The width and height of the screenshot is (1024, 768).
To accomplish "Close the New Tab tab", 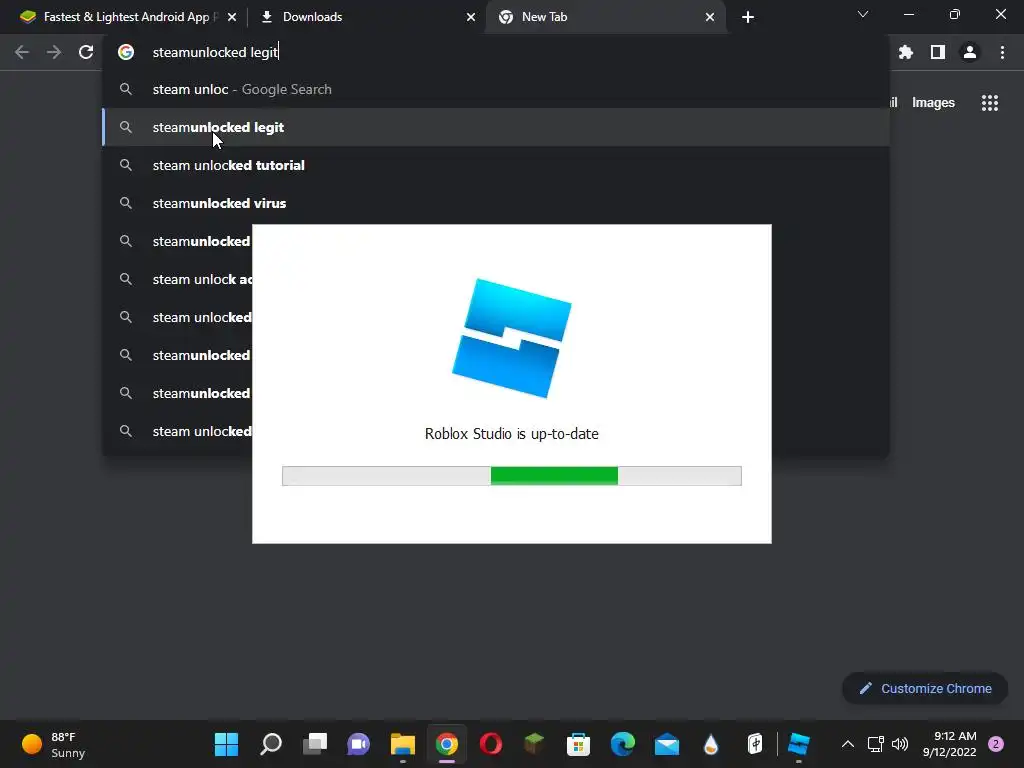I will 710,17.
